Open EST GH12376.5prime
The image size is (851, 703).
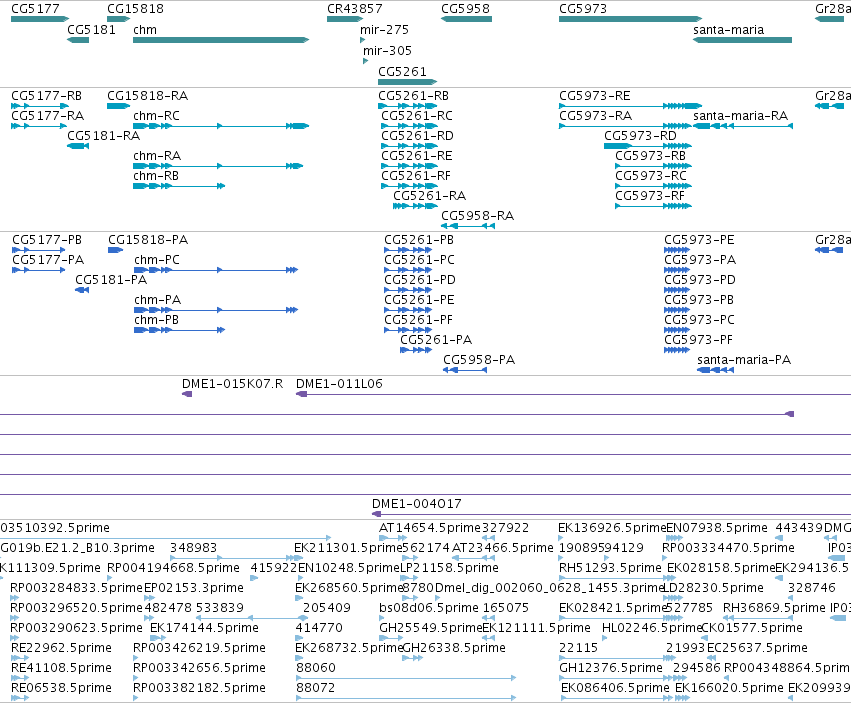coord(611,668)
